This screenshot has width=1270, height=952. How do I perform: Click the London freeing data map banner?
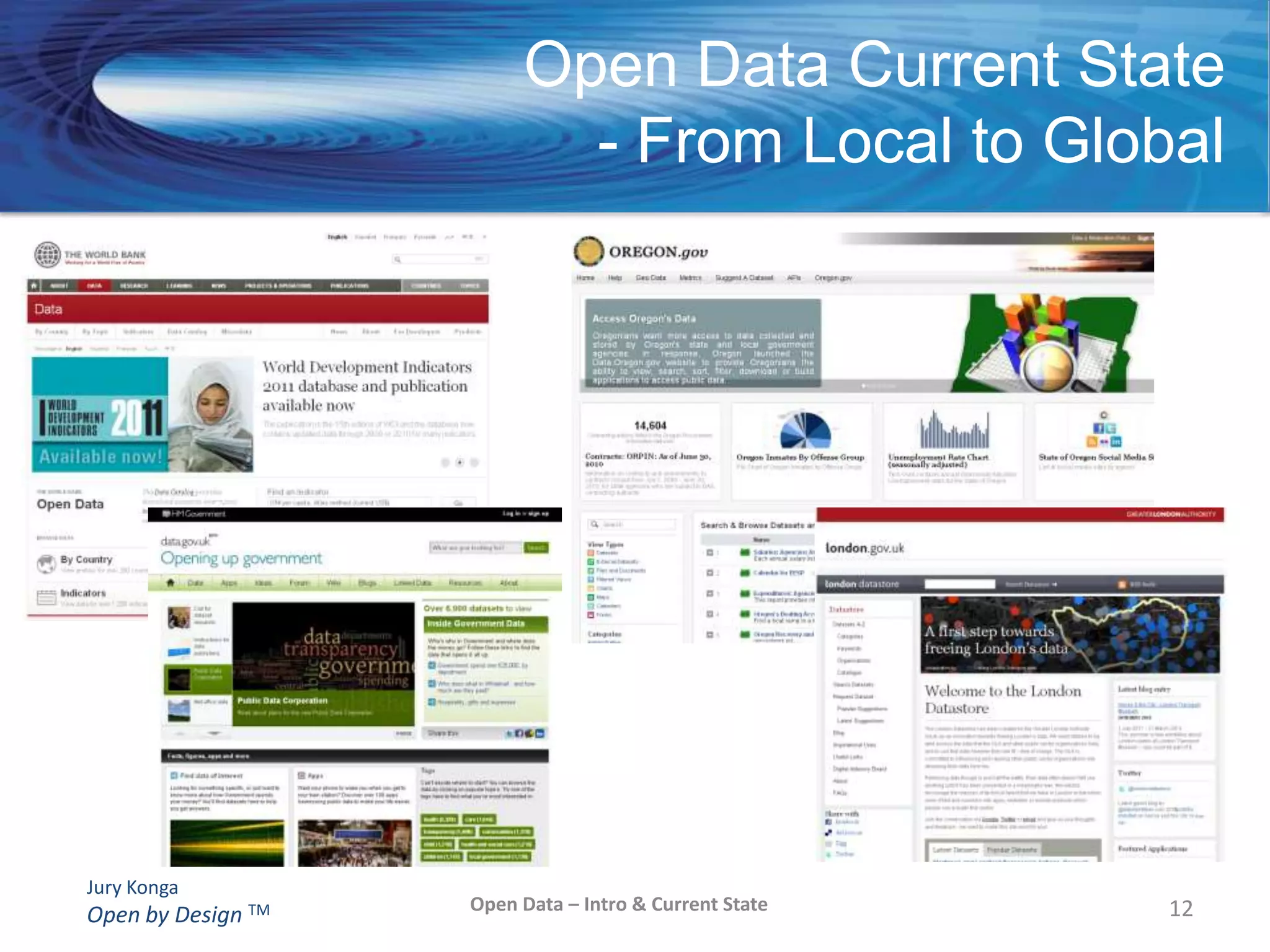pos(1070,635)
